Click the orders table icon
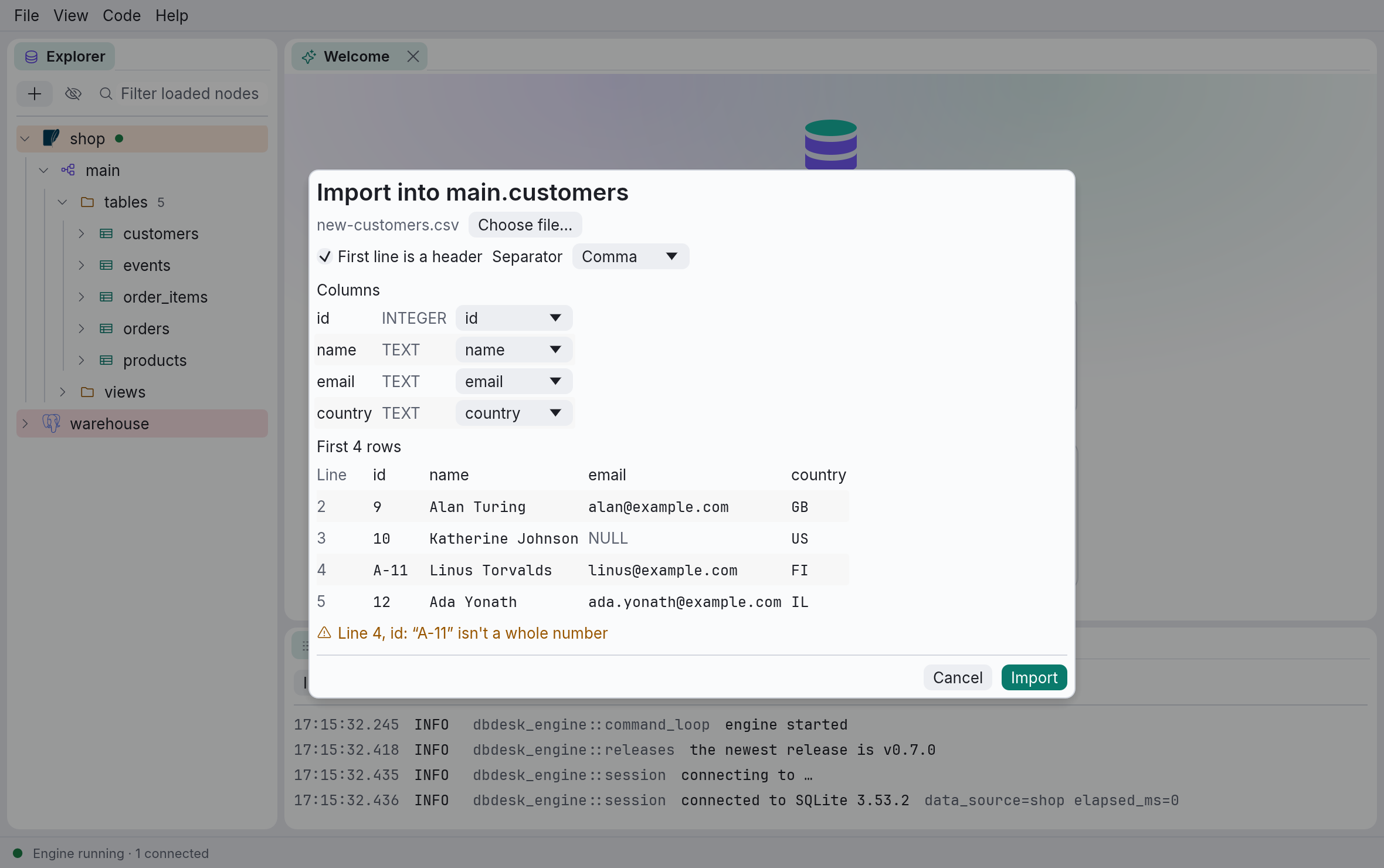The width and height of the screenshot is (1384, 868). 106,328
